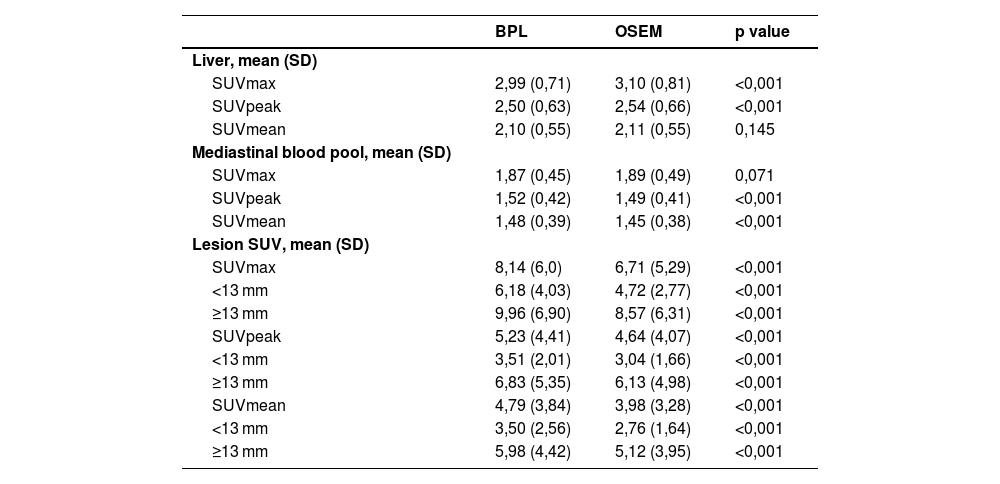Viewport: 1000px width, 484px height.
Task: Click the Liver SUVpeak row label
Action: click(x=246, y=107)
